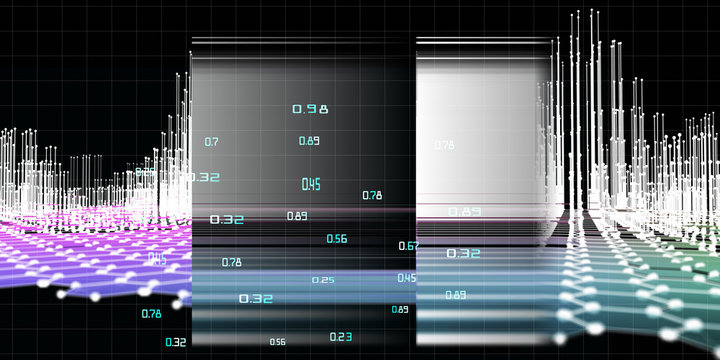Click the 0.78 label right of large 0.45
720x360 pixels.
(x=372, y=195)
